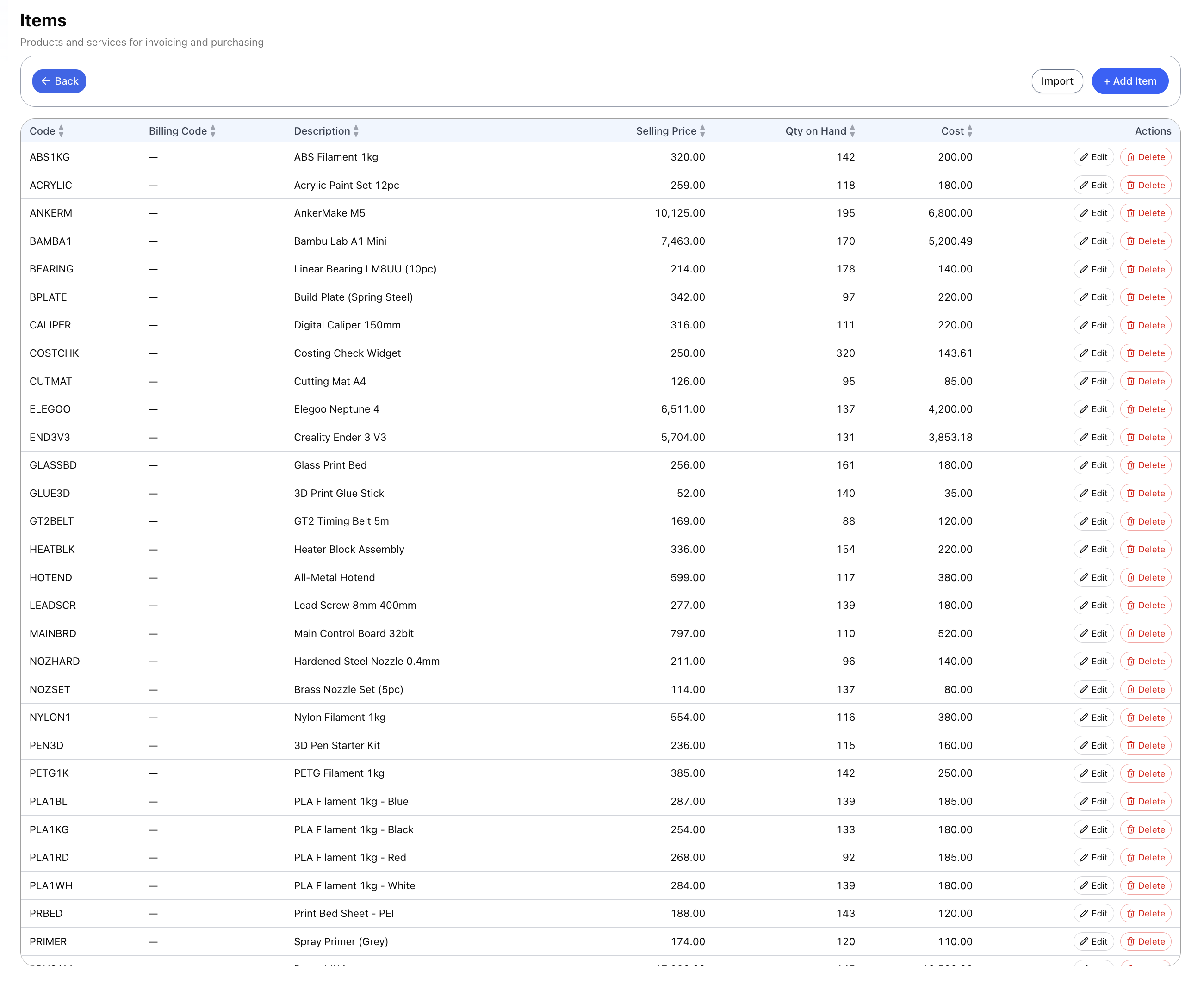This screenshot has height=990, width=1204.
Task: Sort by Selling Price column
Action: pyautogui.click(x=670, y=131)
